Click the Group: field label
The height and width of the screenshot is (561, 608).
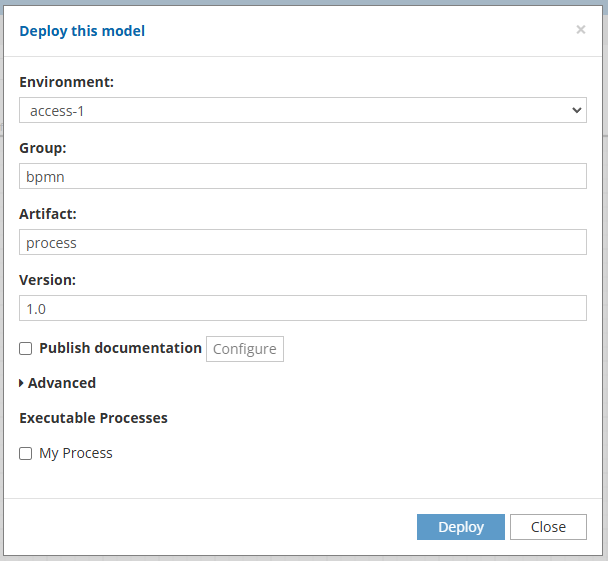coord(43,148)
